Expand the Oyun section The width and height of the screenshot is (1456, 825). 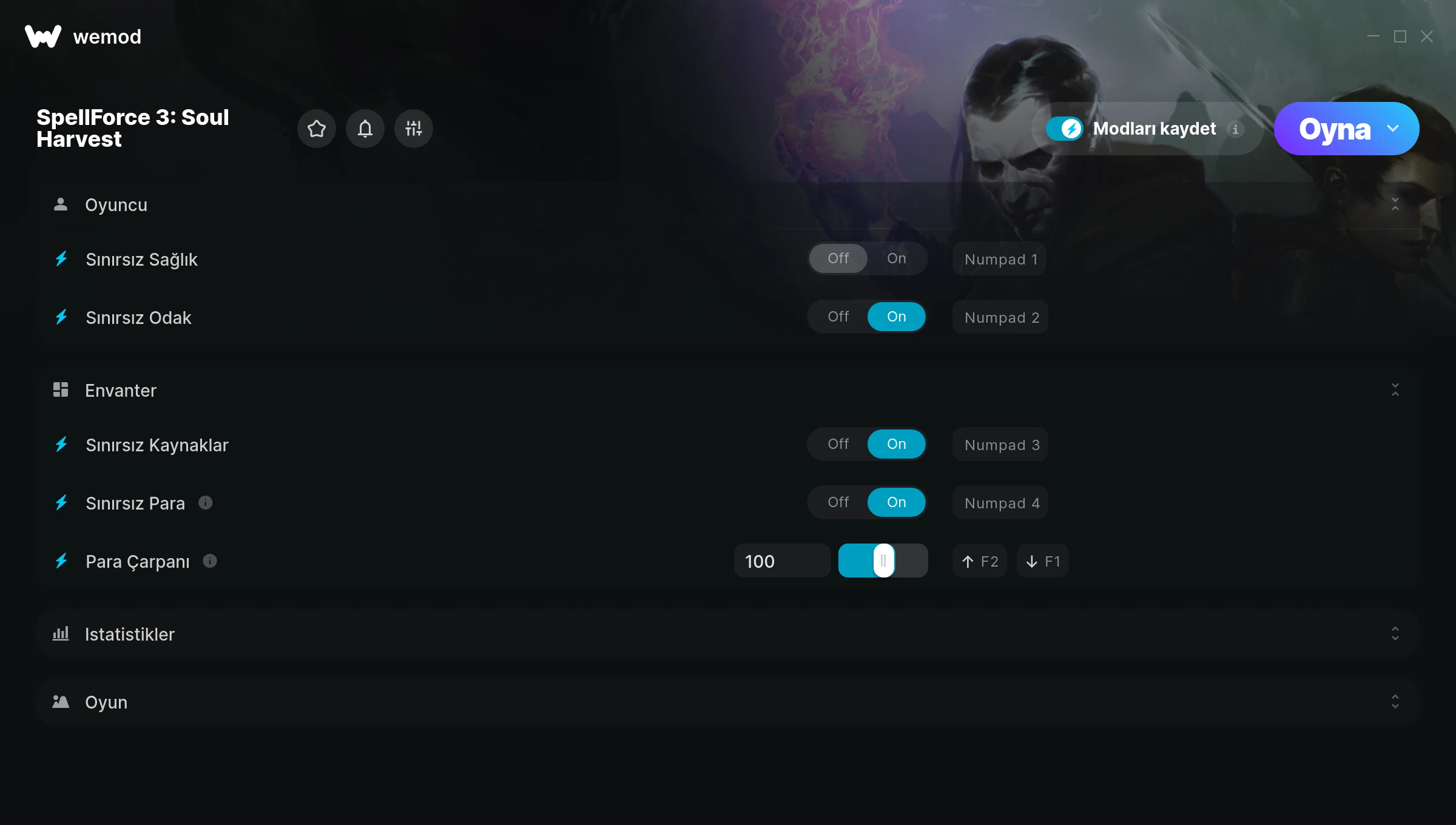1395,702
